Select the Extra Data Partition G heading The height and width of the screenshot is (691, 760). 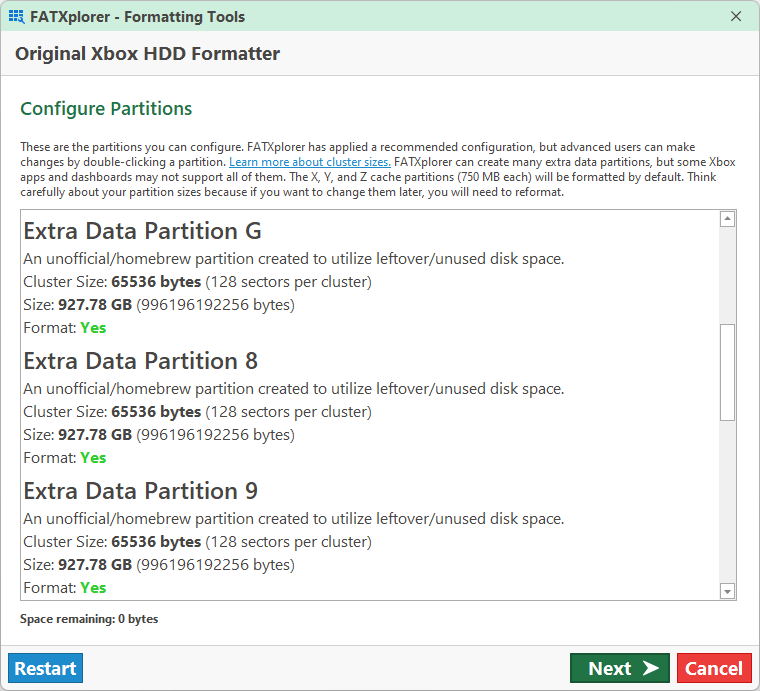[142, 231]
